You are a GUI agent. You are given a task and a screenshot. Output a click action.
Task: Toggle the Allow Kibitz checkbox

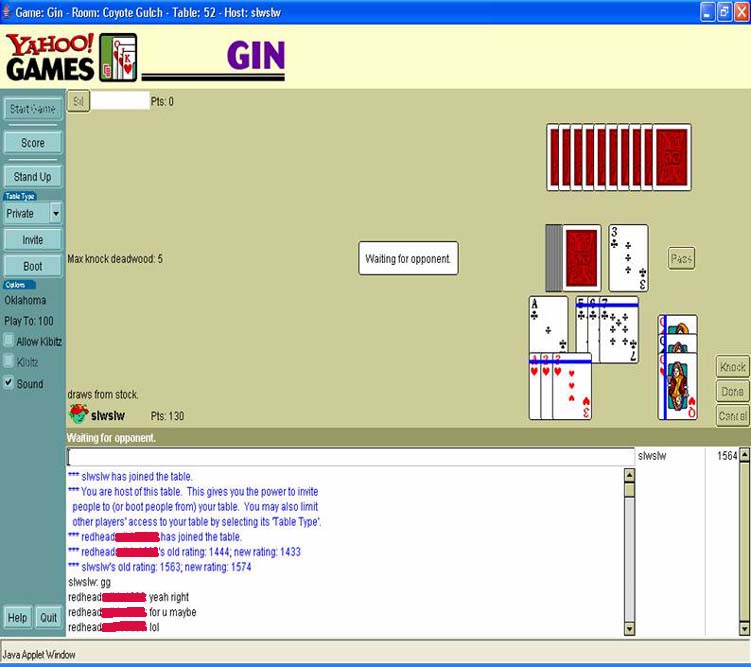[x=9, y=340]
